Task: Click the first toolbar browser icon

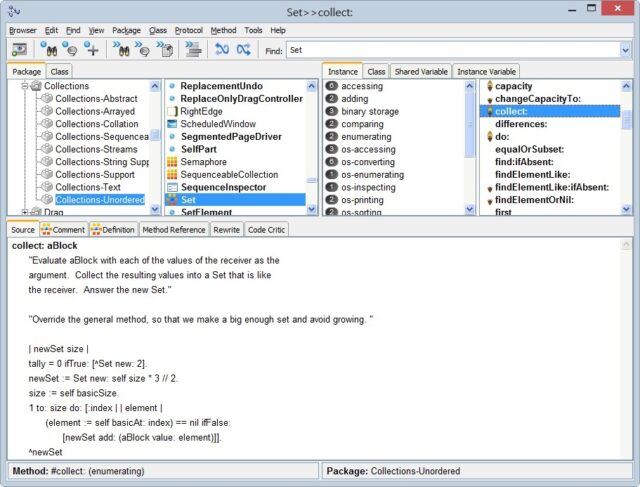Action: (x=19, y=49)
